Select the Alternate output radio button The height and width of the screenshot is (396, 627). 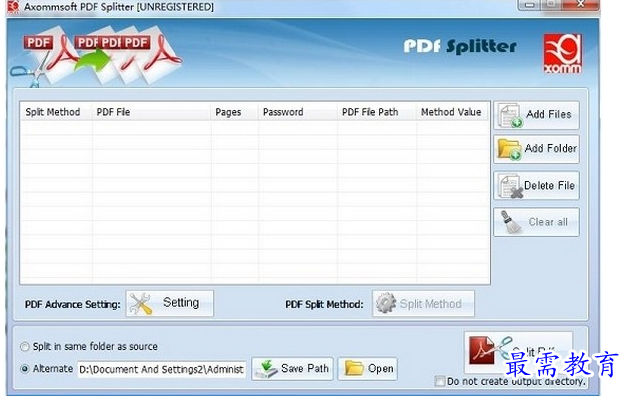25,369
